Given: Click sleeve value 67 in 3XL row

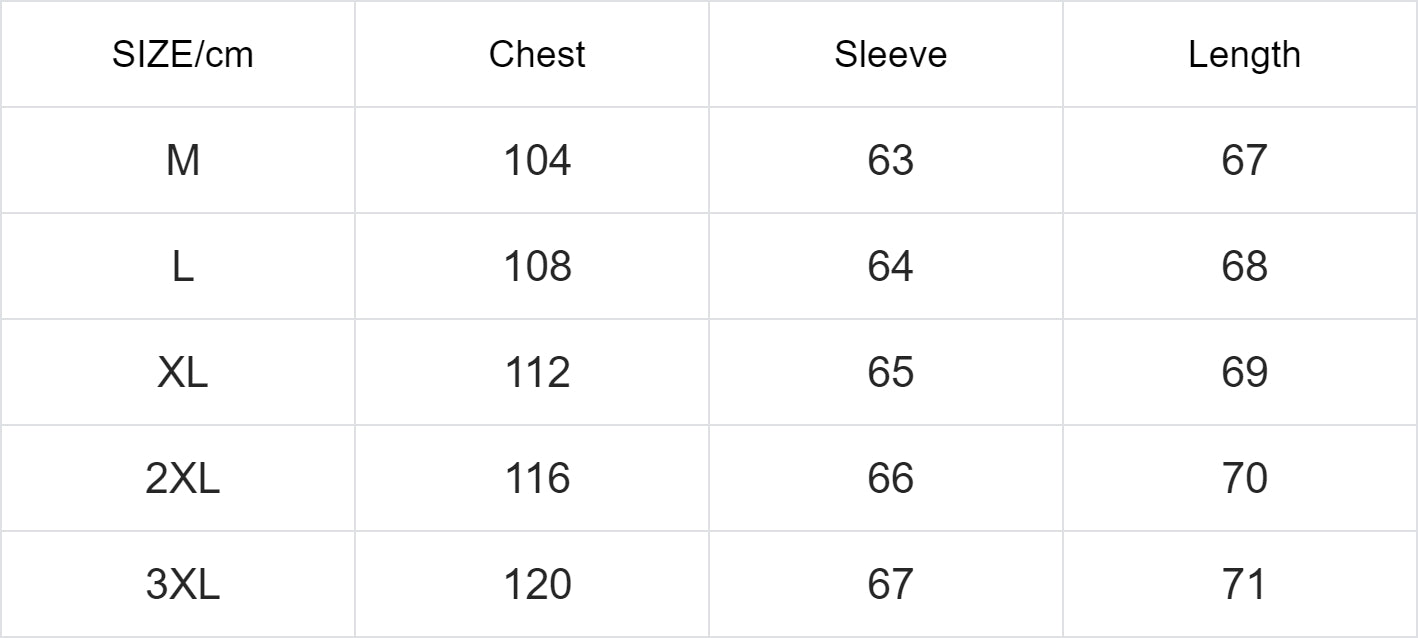Looking at the screenshot, I should (890, 584).
